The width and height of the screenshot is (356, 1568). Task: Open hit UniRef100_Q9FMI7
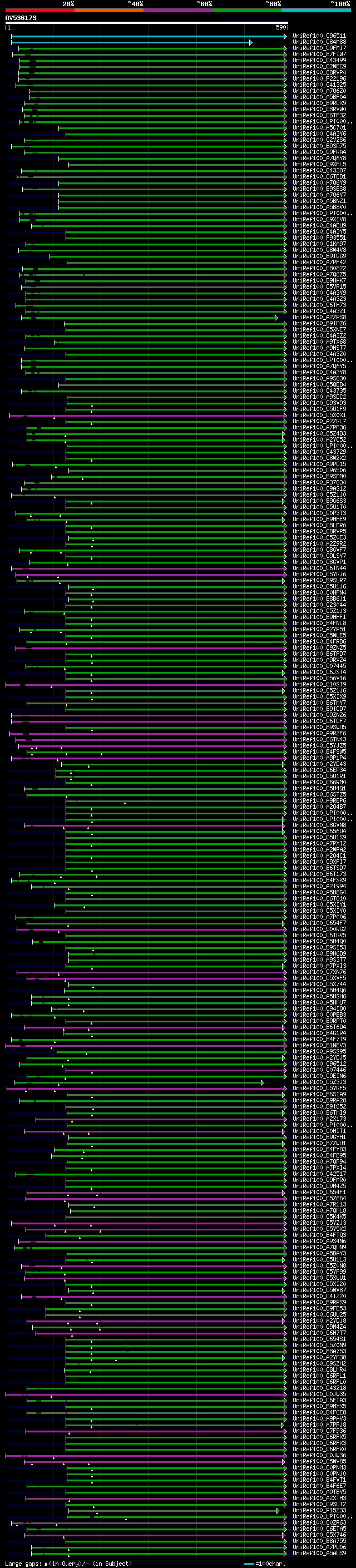319,49
